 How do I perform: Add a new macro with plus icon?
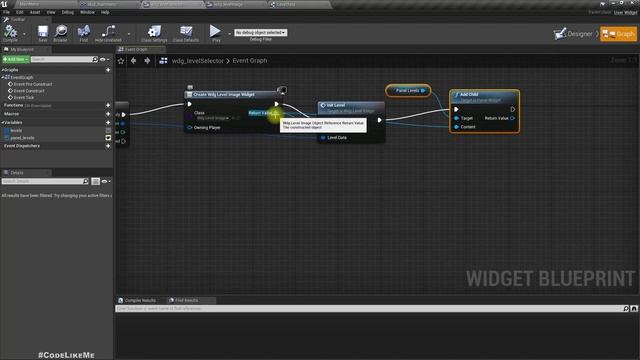108,114
